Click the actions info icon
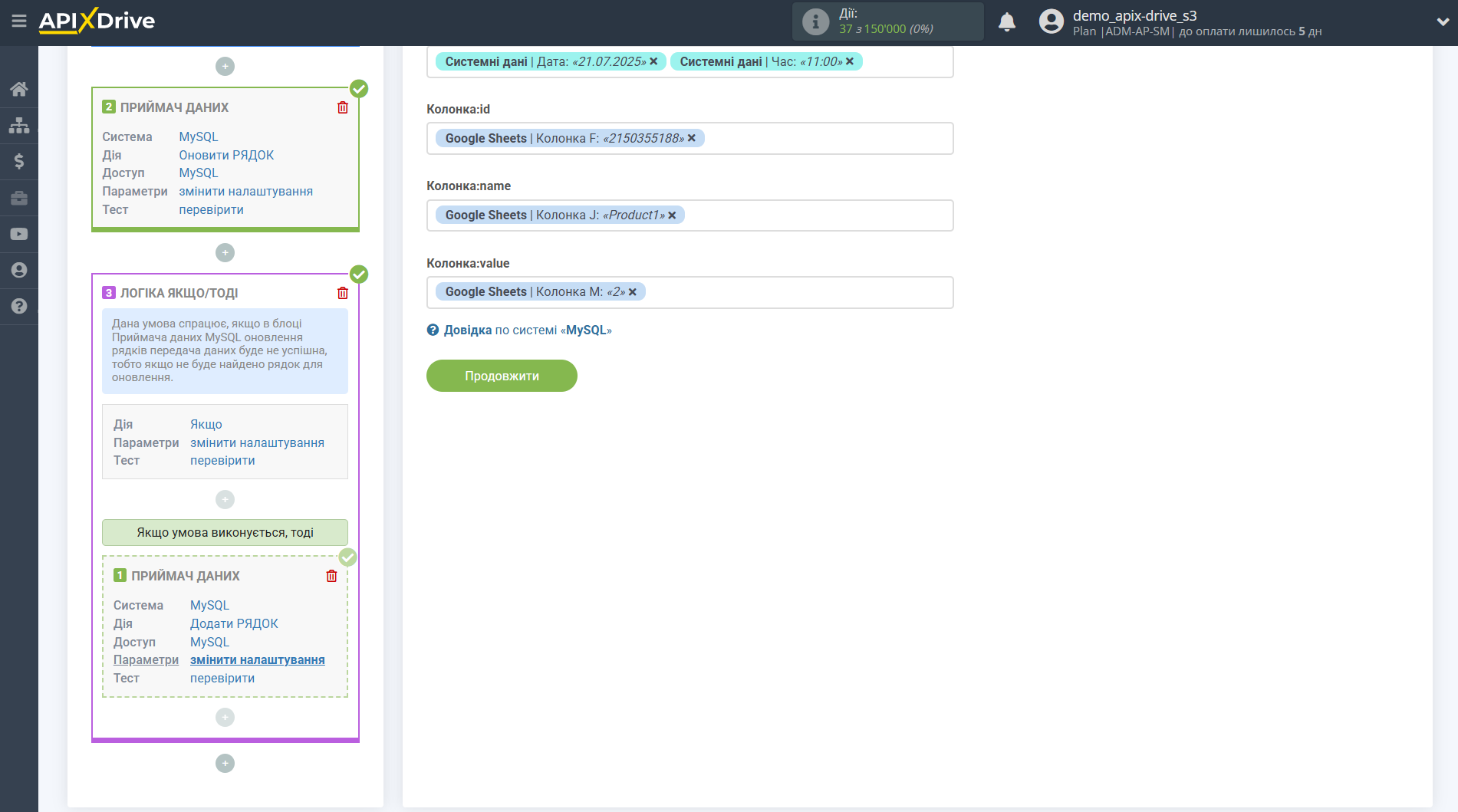Screen dimensions: 1458x812 click(815, 21)
